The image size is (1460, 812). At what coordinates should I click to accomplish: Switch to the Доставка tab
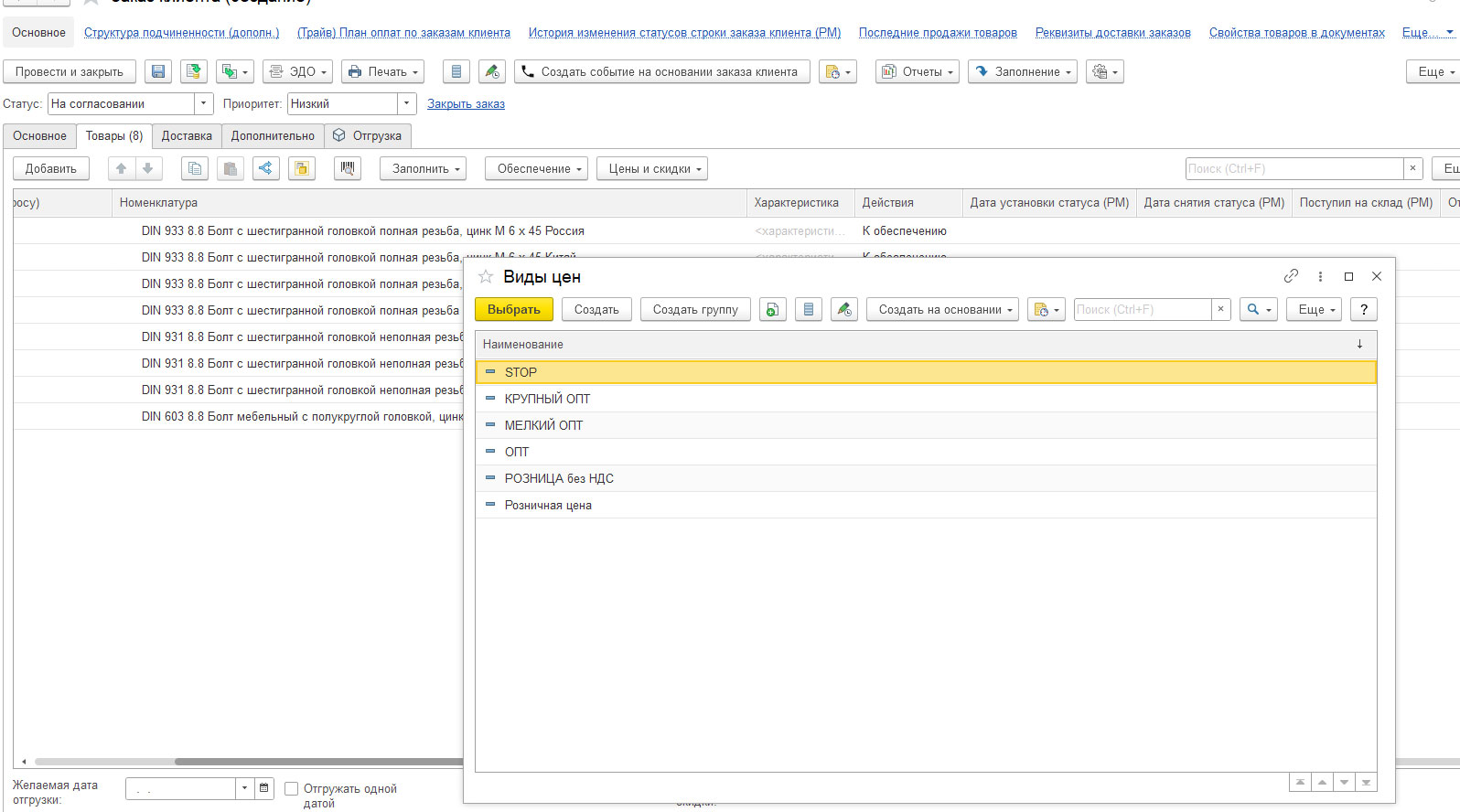click(x=187, y=136)
